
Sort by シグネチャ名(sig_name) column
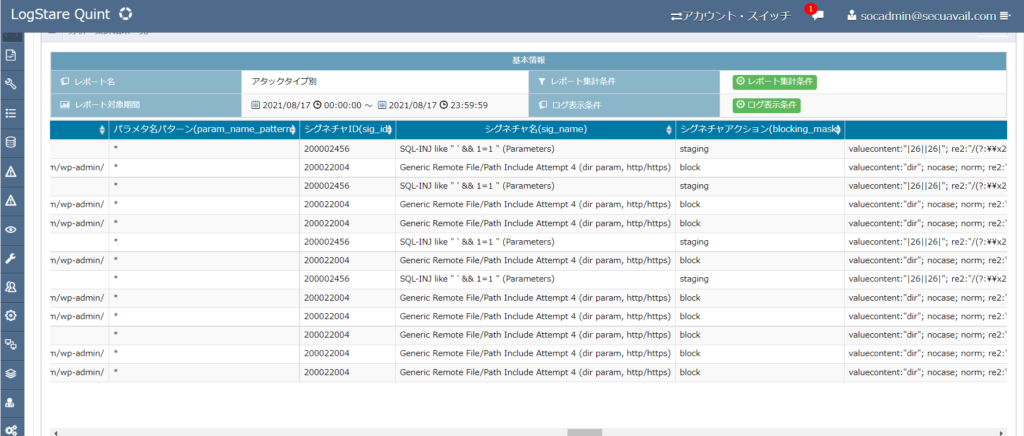pyautogui.click(x=536, y=129)
